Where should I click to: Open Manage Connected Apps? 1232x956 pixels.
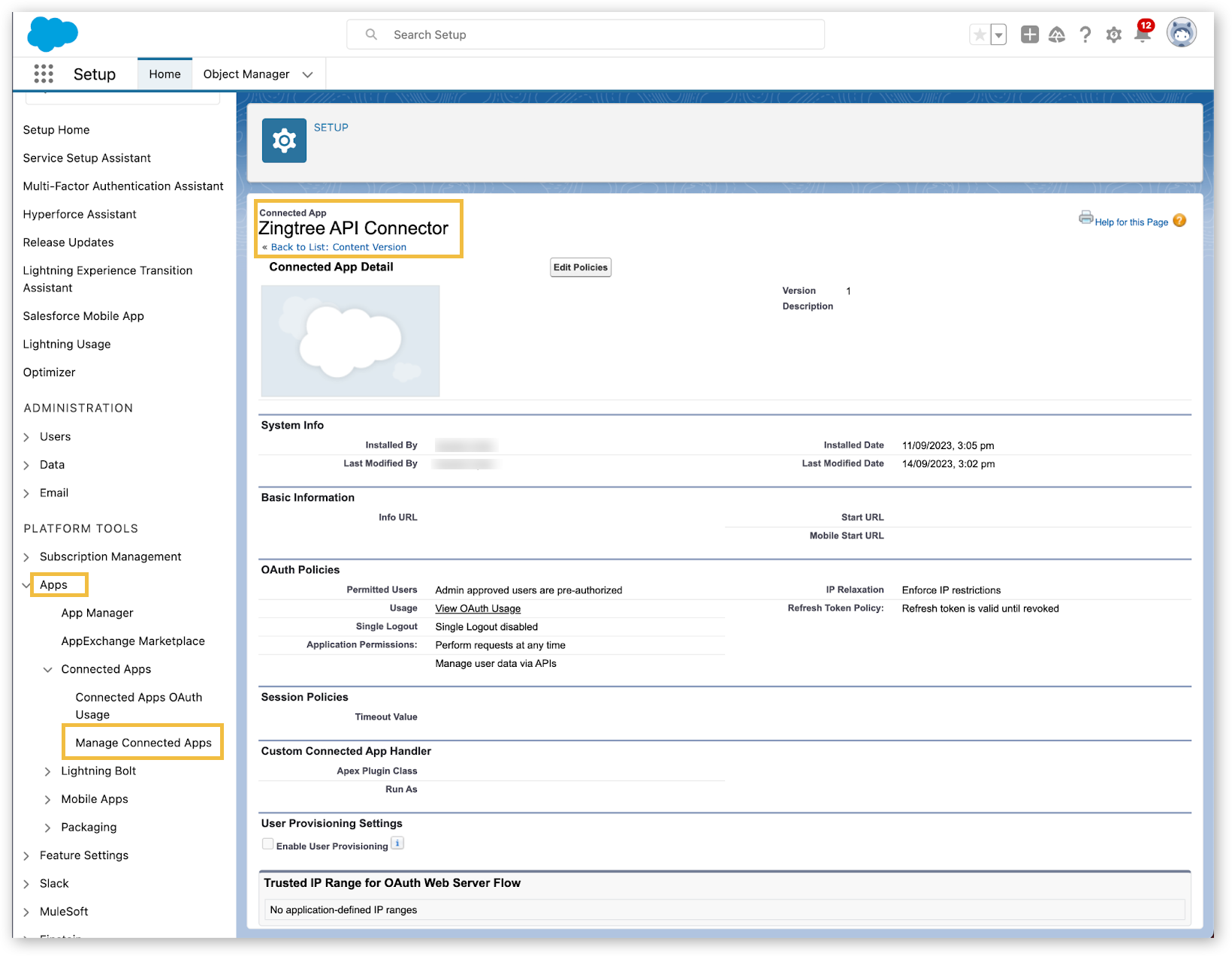[x=143, y=743]
